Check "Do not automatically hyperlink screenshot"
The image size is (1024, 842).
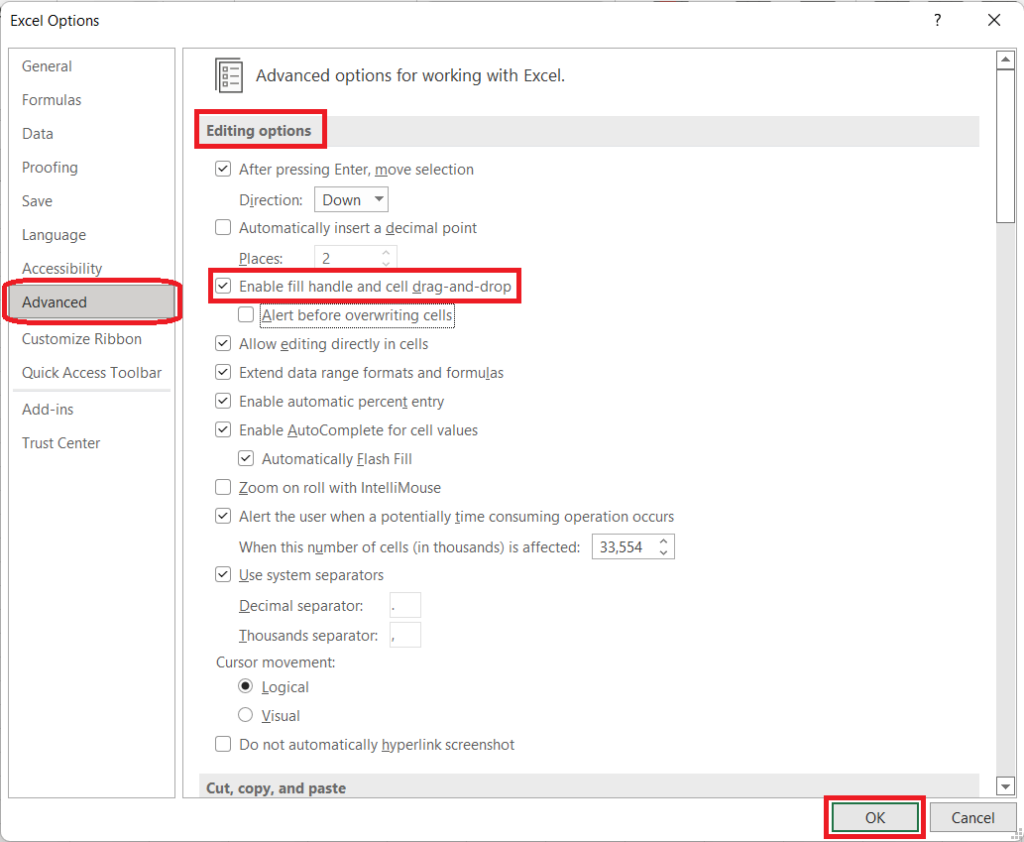point(222,744)
